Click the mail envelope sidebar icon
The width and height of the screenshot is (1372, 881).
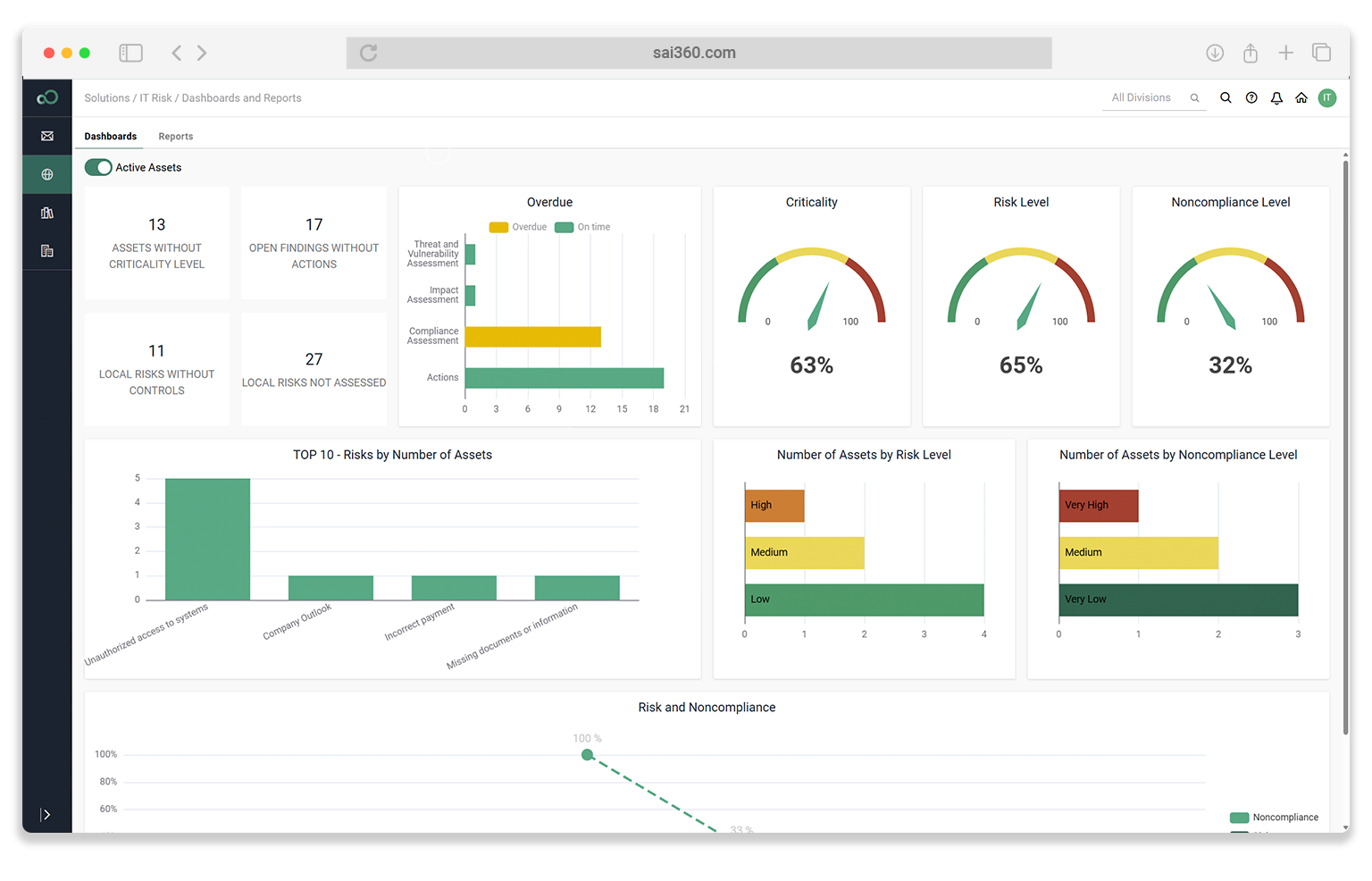click(x=47, y=136)
